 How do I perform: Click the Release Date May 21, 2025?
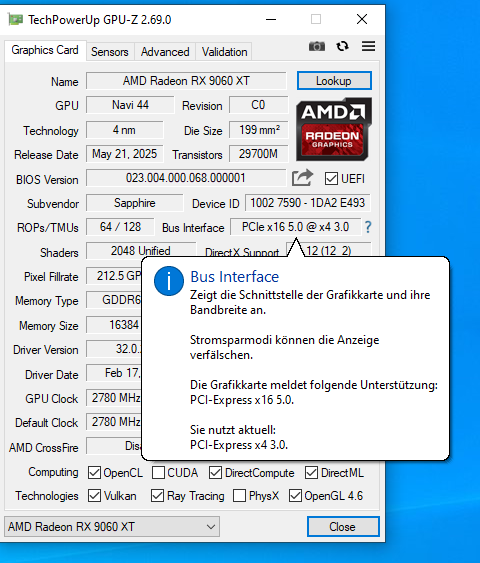(x=124, y=154)
